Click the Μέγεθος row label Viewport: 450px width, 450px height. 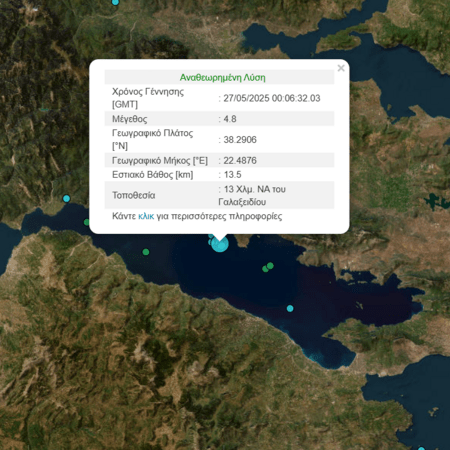130,119
